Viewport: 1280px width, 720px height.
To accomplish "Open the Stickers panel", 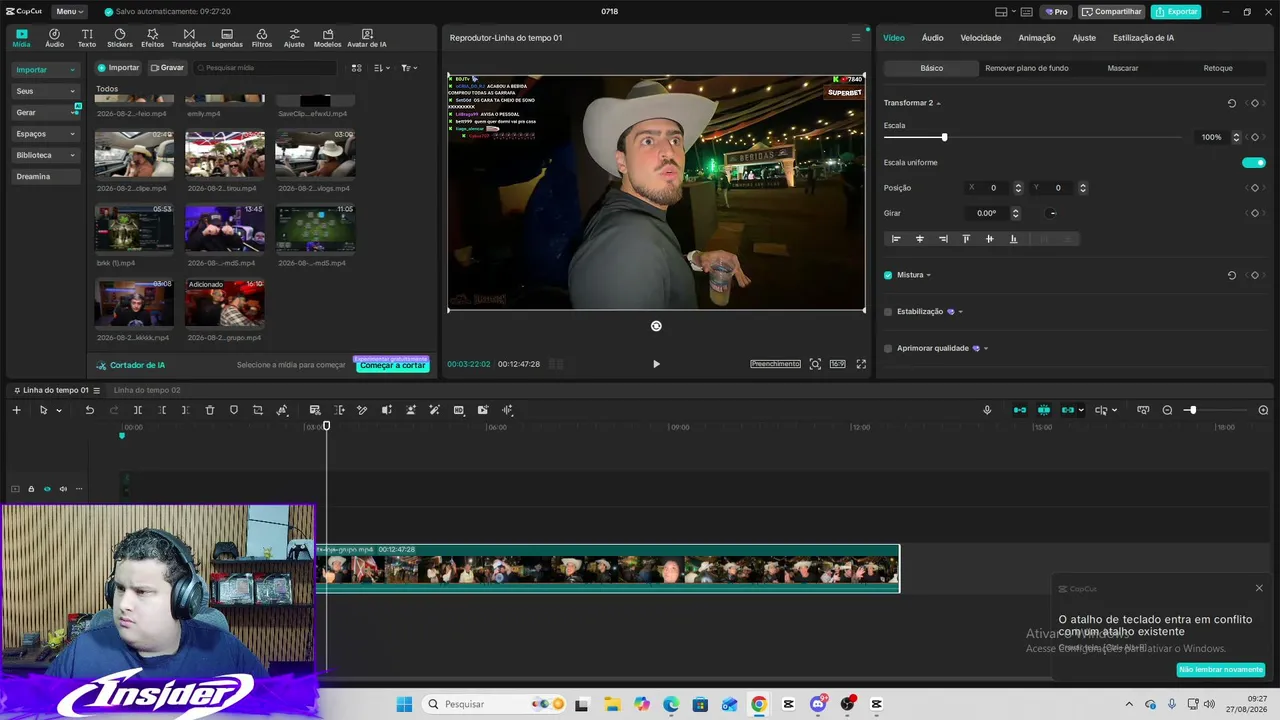I will click(x=120, y=38).
